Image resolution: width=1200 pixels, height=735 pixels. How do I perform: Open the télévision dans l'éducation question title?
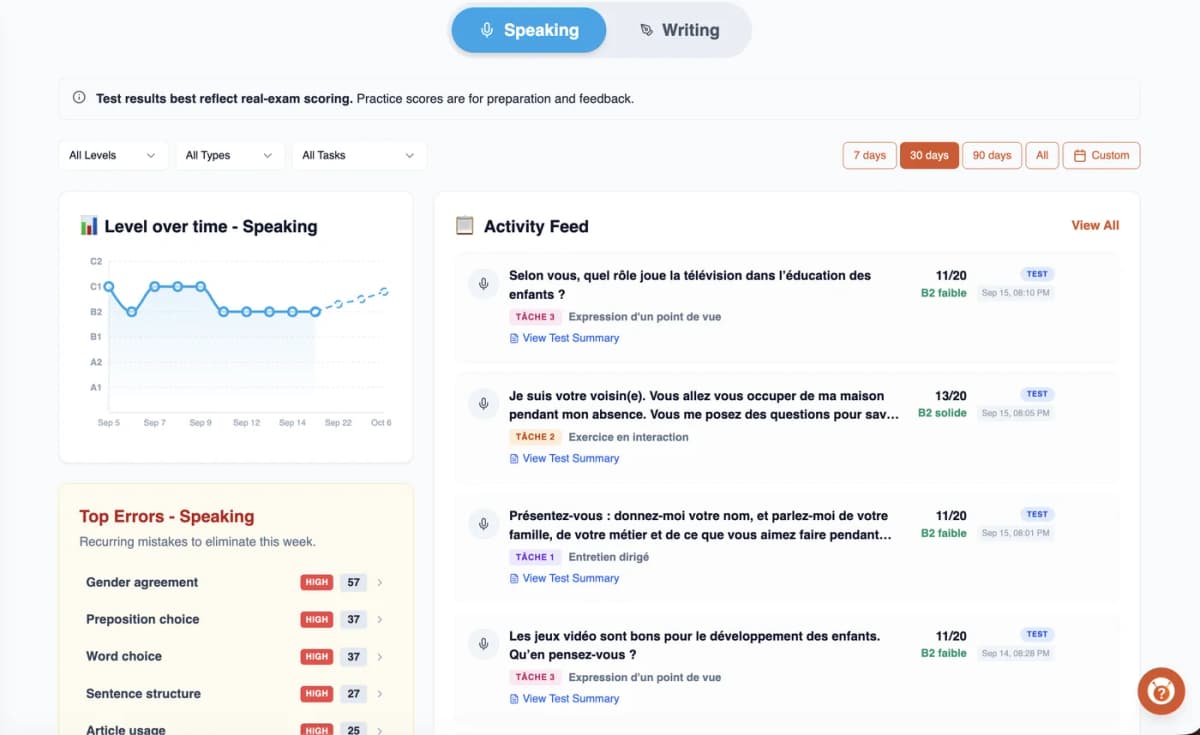[690, 285]
